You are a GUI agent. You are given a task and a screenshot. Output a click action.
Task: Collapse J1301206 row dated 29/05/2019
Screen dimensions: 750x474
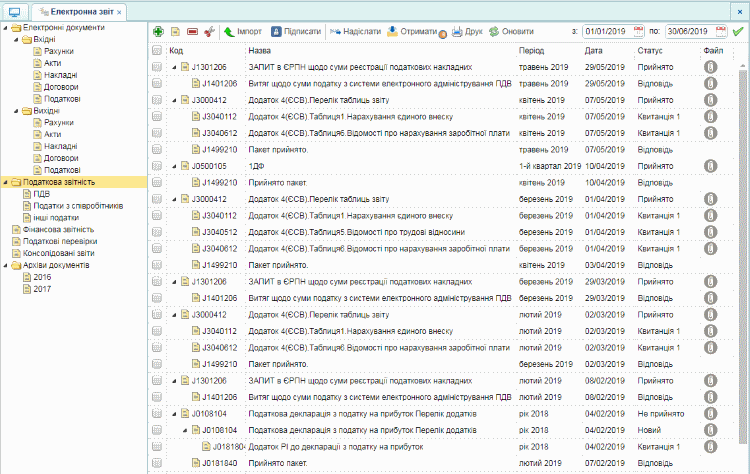click(175, 67)
